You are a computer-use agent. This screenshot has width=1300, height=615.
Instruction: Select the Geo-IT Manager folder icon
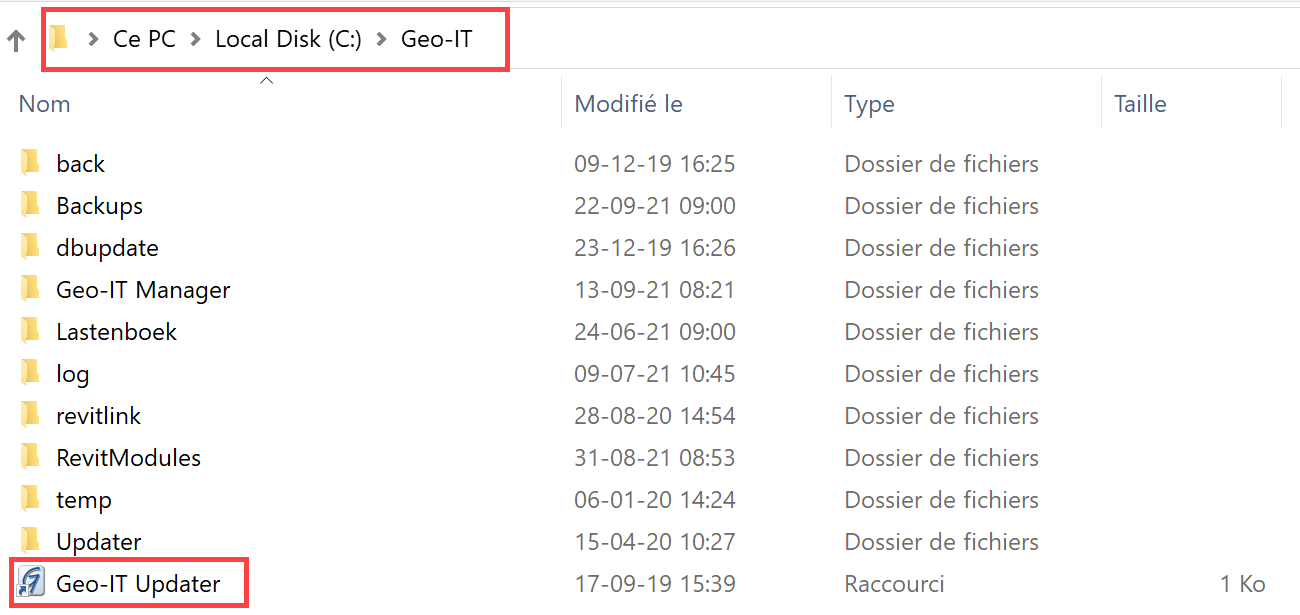point(31,288)
